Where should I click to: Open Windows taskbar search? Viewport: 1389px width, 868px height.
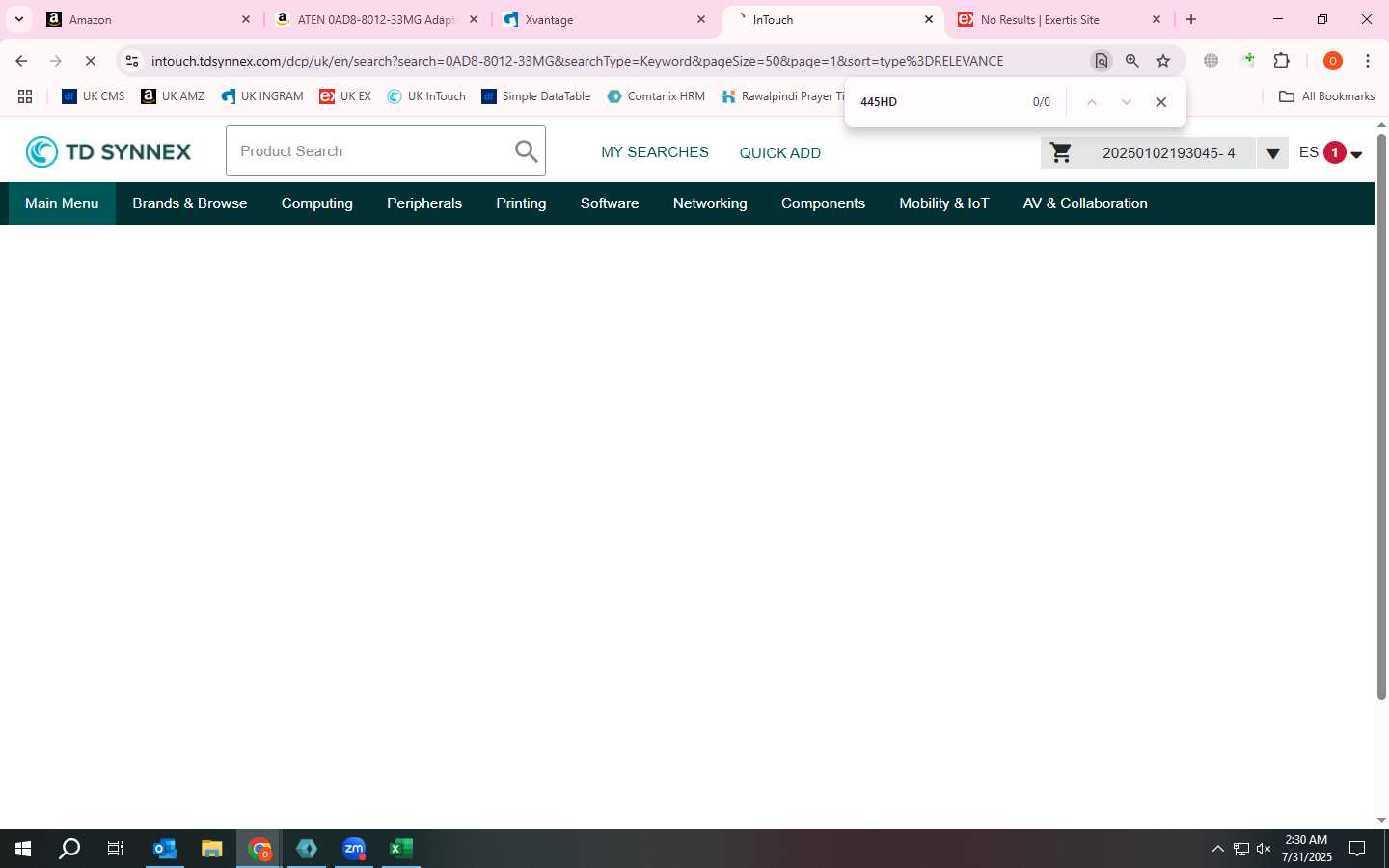69,849
